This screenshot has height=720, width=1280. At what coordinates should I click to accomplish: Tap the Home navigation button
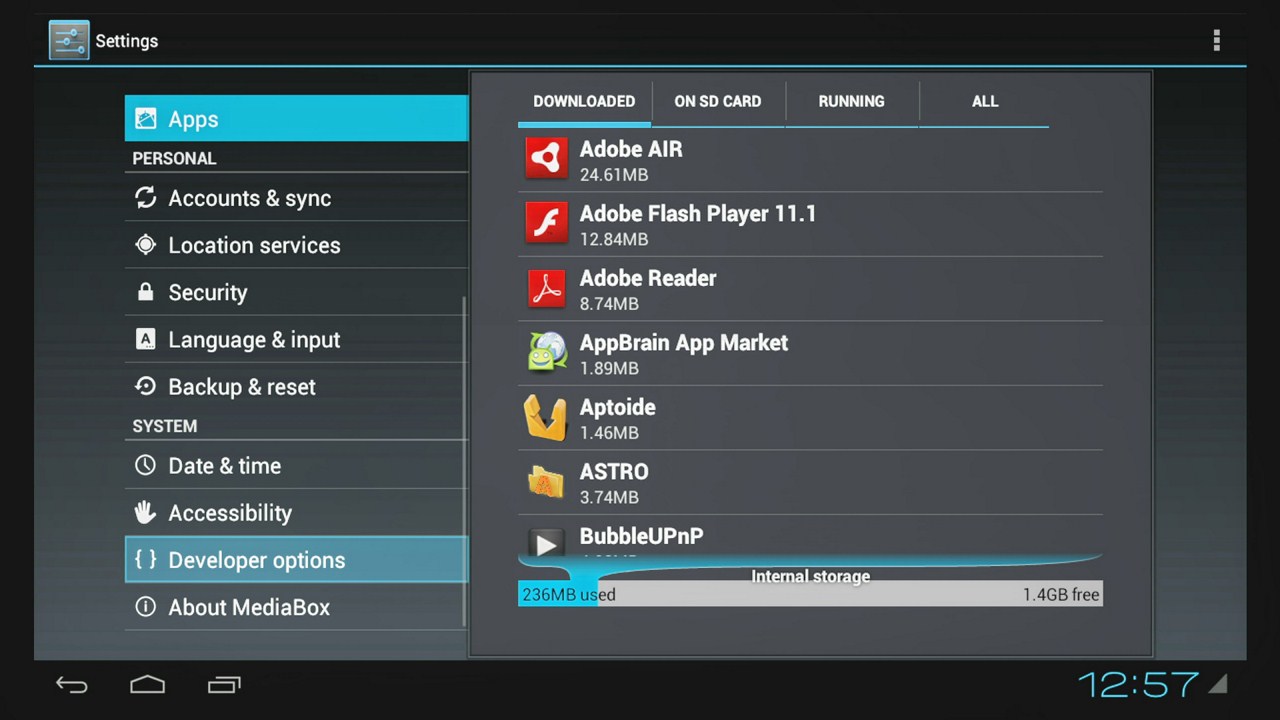coord(147,685)
